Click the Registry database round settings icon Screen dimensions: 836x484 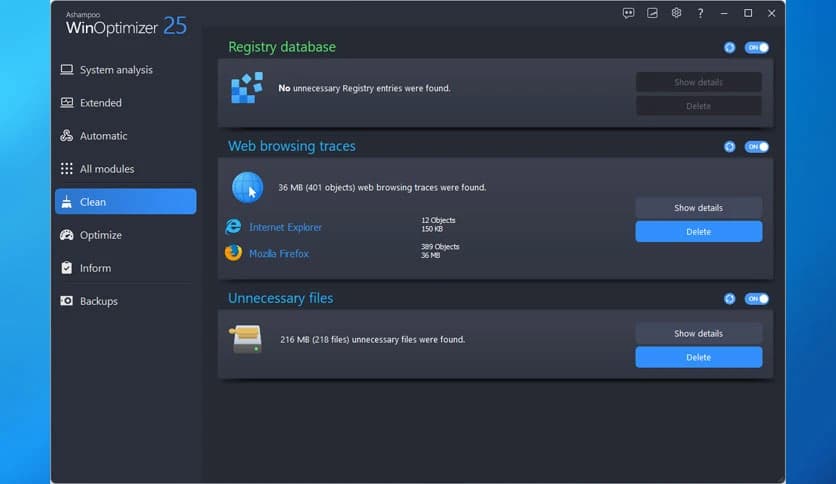pos(730,47)
